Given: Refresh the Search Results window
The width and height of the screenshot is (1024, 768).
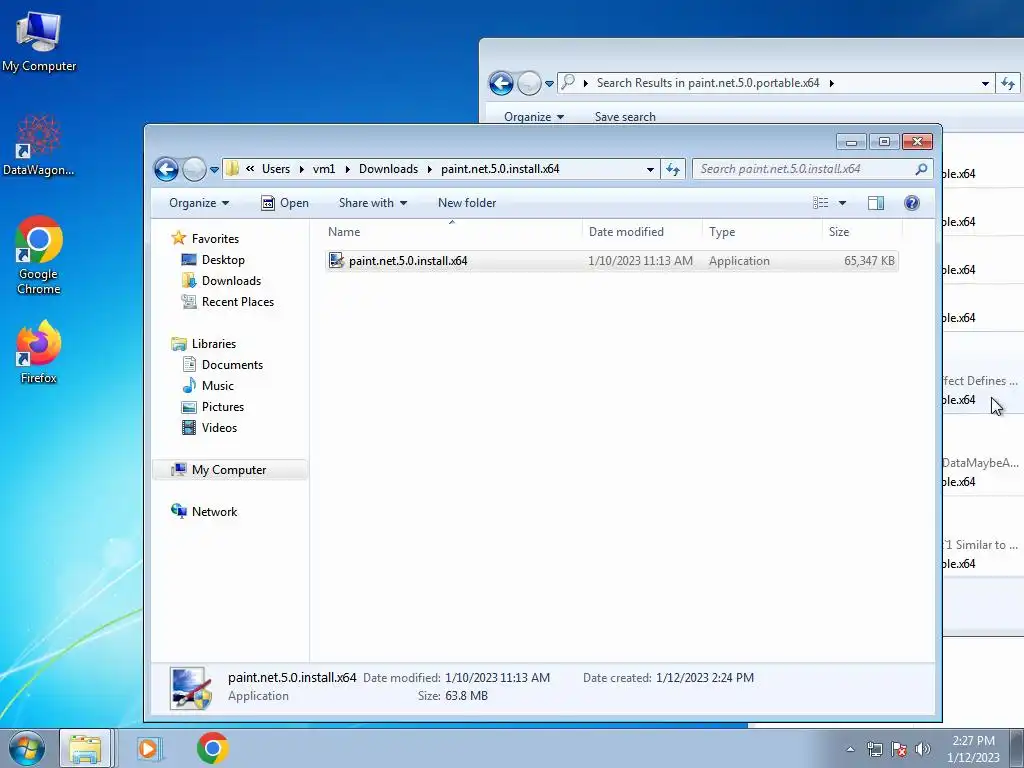Looking at the screenshot, I should (x=1008, y=84).
